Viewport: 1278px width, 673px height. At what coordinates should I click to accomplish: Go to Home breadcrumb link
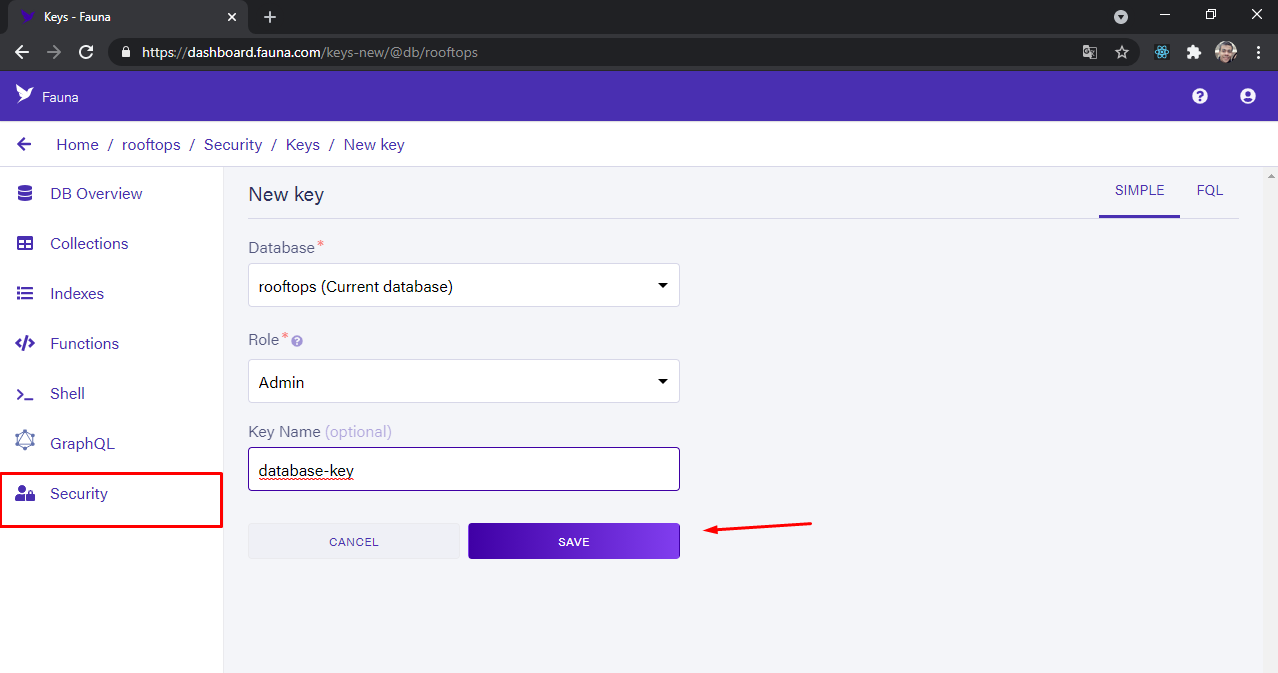point(77,145)
